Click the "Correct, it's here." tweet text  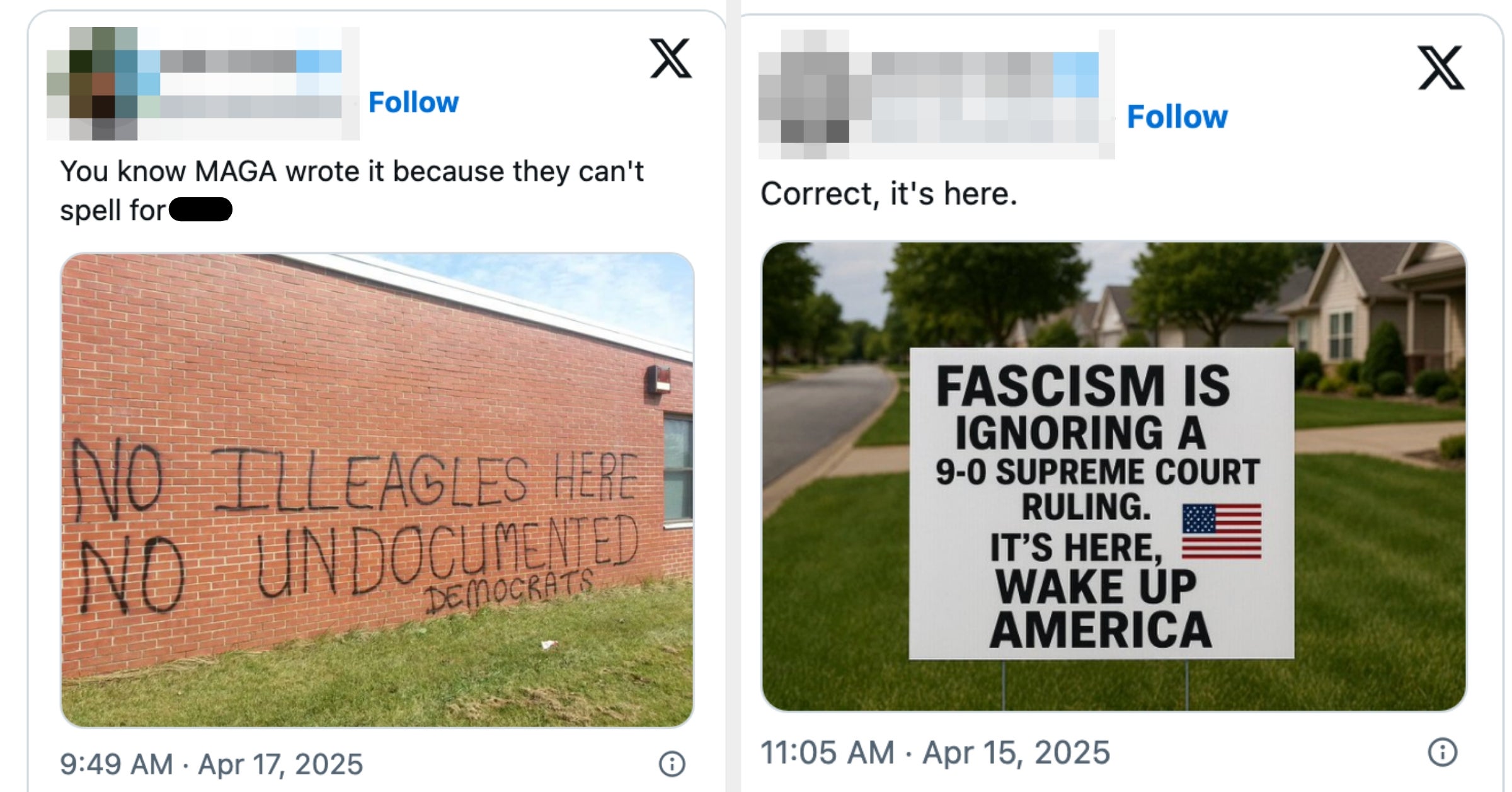pos(888,193)
